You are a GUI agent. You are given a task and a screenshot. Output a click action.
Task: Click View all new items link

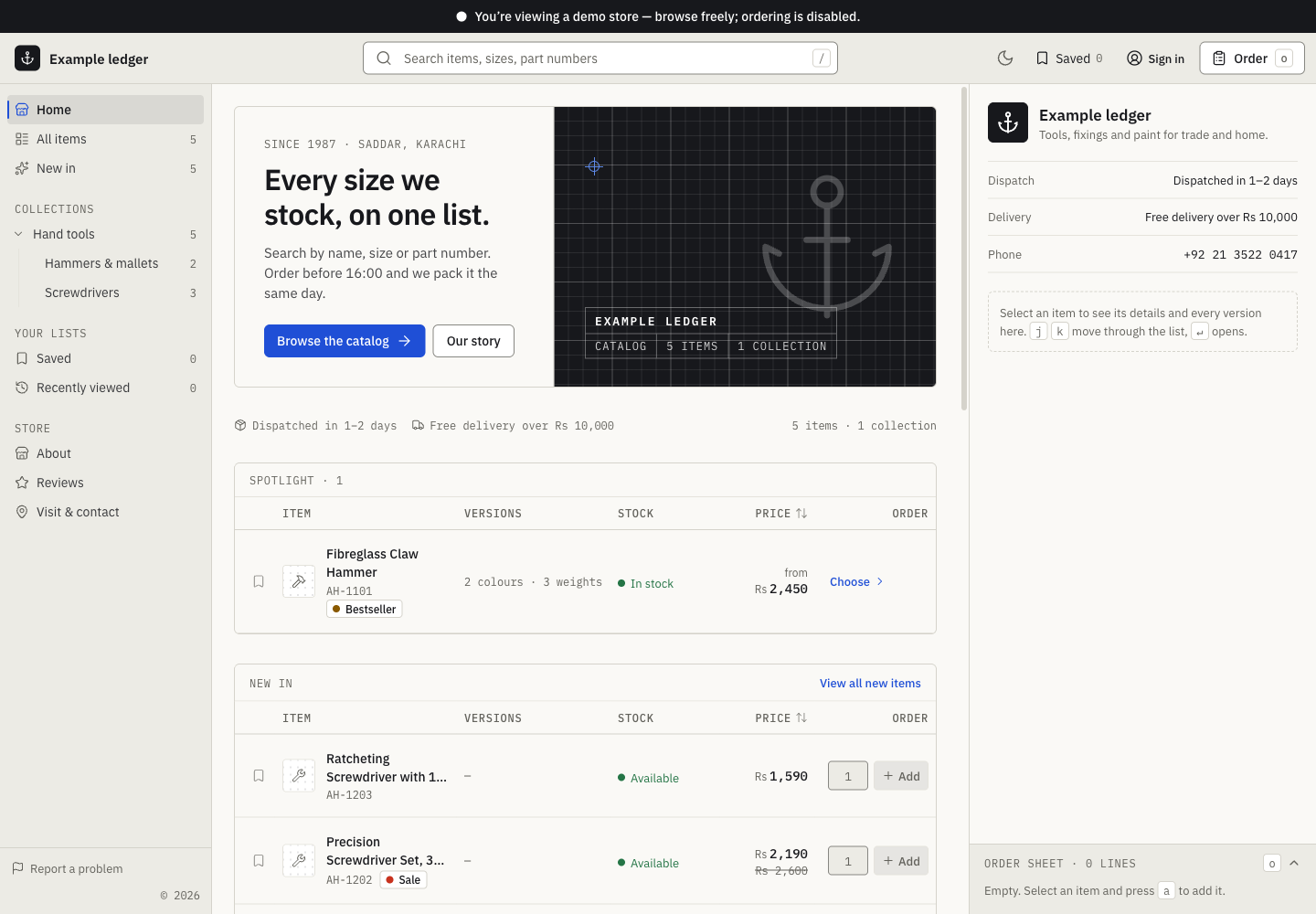[870, 683]
